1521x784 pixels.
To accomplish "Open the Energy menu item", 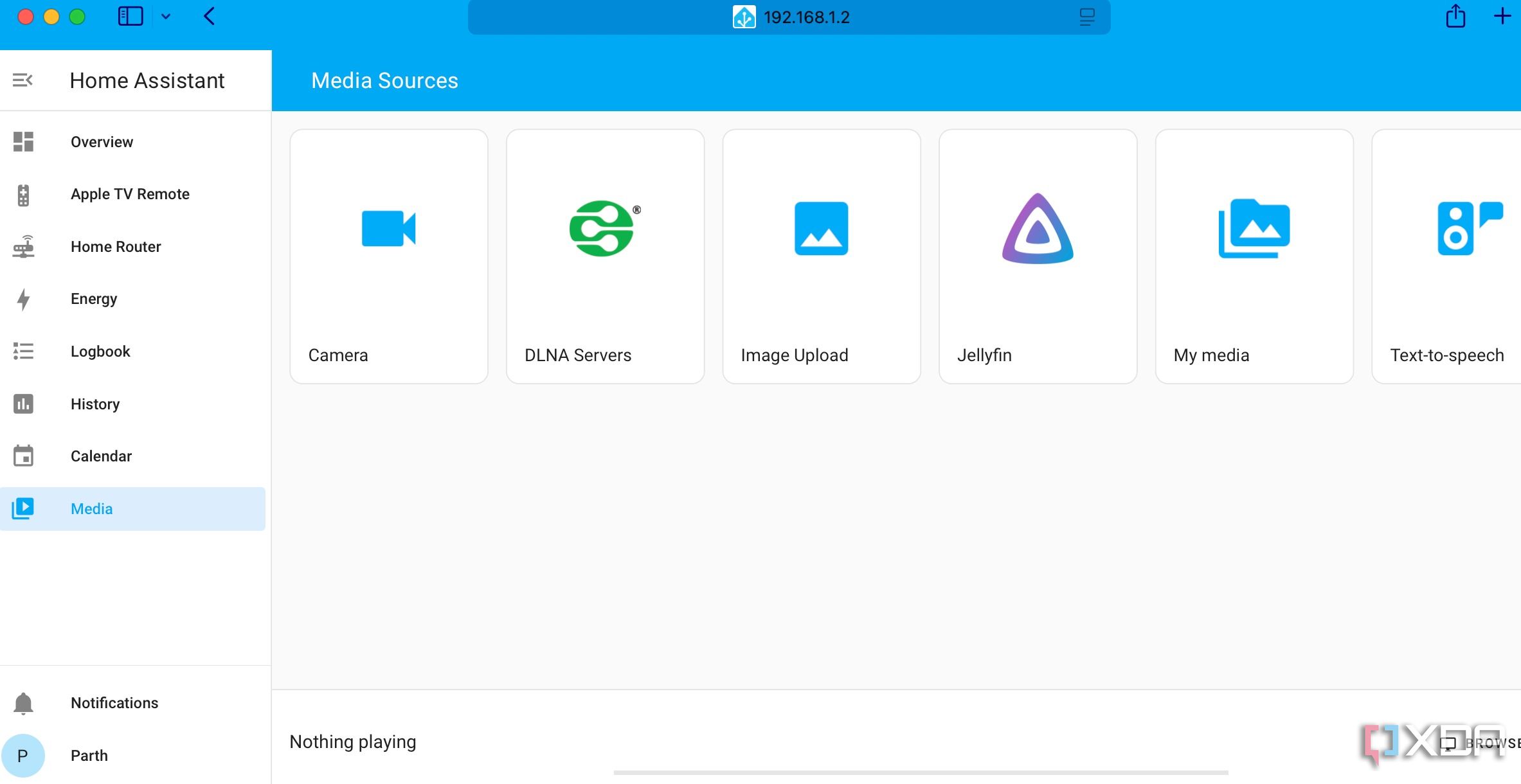I will [x=132, y=299].
